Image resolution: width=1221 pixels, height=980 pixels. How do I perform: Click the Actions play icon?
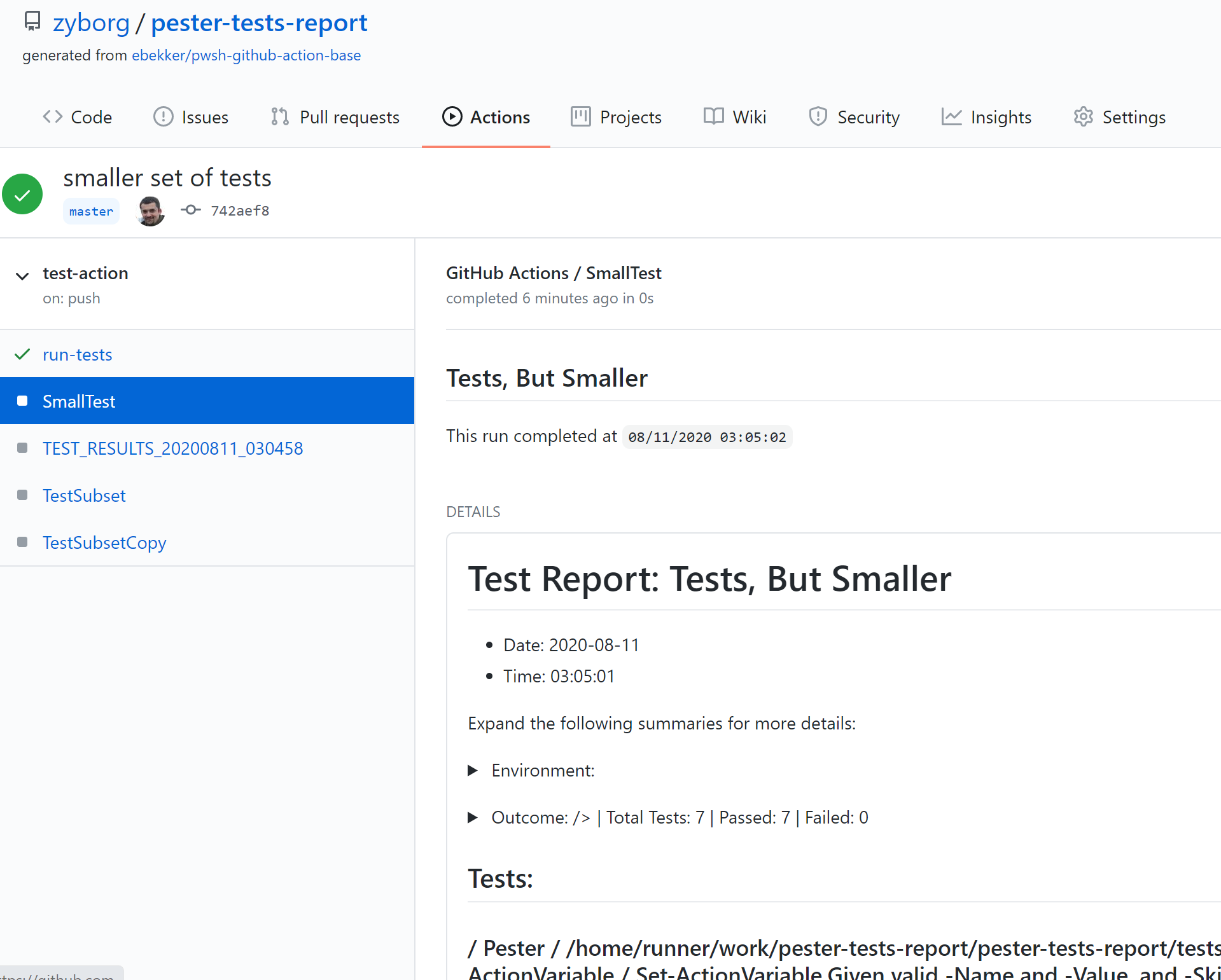pyautogui.click(x=452, y=117)
